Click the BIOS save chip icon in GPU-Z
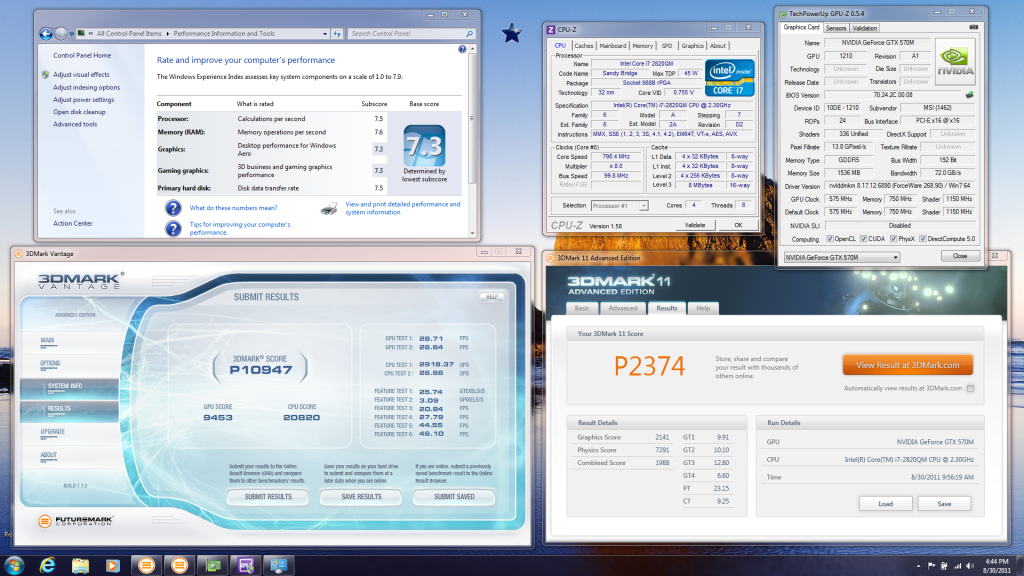This screenshot has height=576, width=1024. [969, 95]
